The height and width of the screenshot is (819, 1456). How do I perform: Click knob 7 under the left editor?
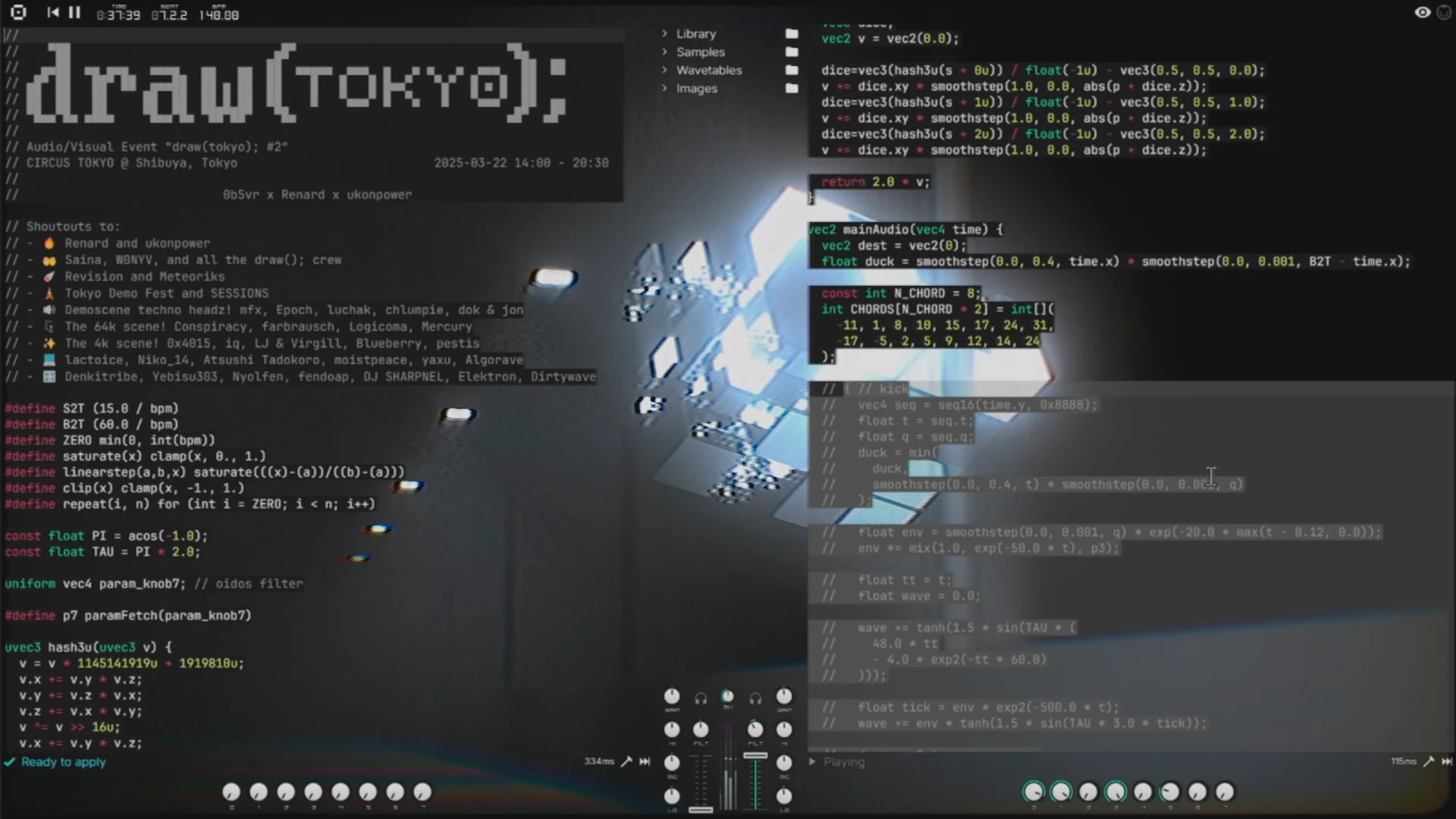click(x=422, y=792)
